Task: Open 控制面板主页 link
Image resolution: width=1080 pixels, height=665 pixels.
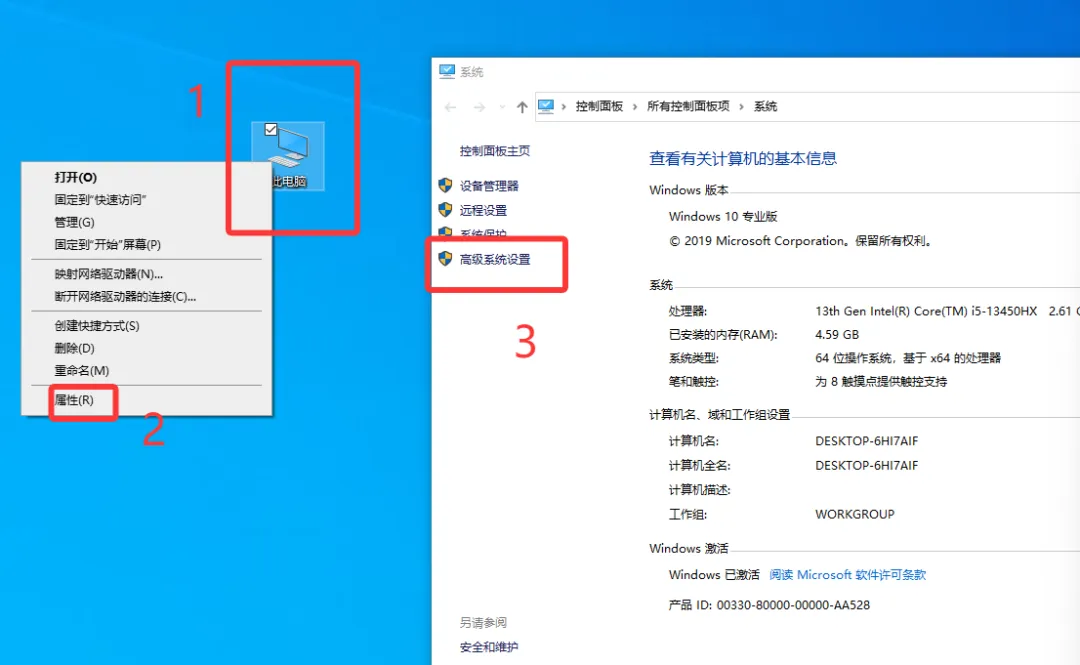Action: (x=495, y=151)
